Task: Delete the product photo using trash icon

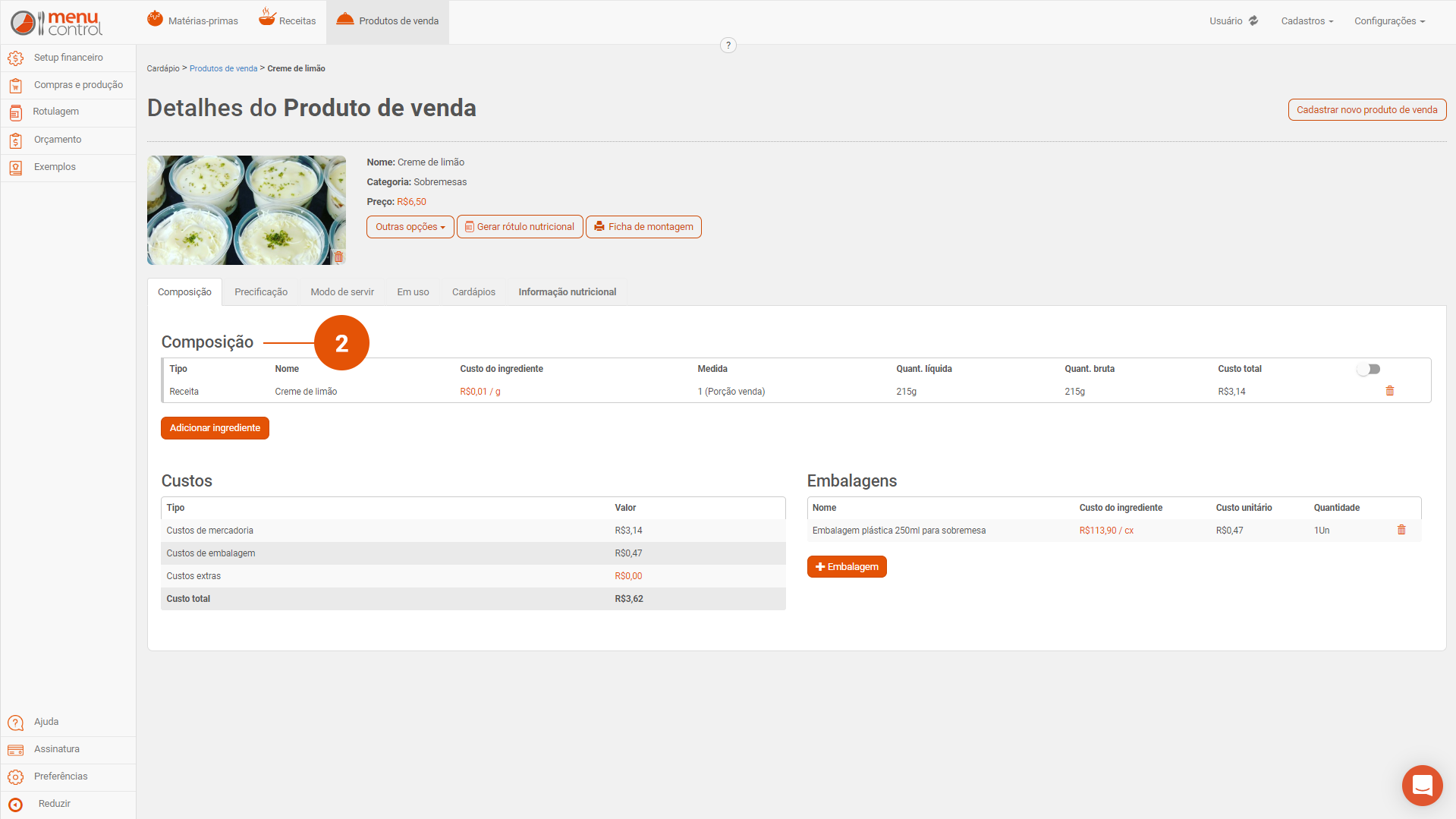Action: 339,257
